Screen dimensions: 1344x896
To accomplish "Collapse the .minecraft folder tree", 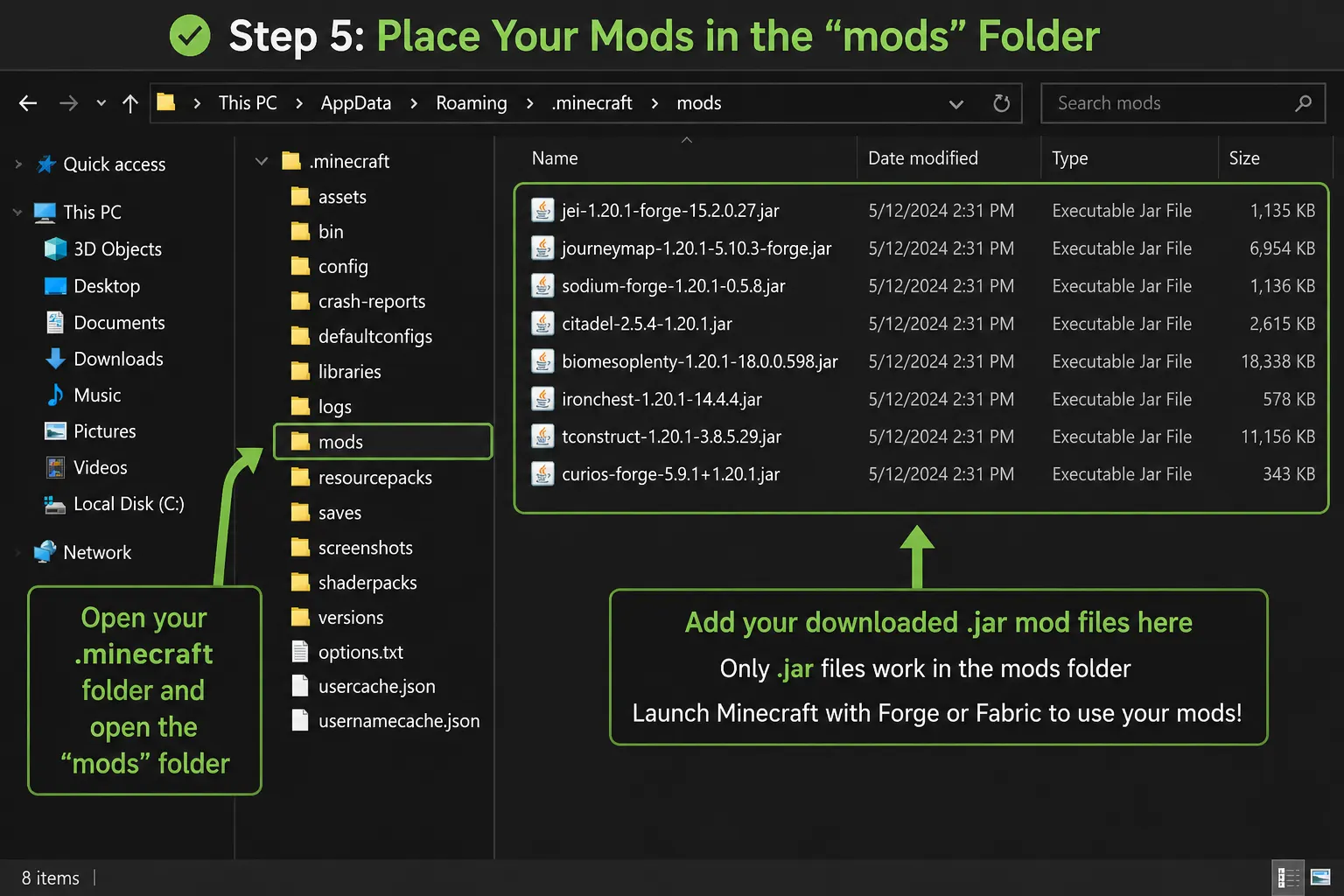I will point(261,161).
